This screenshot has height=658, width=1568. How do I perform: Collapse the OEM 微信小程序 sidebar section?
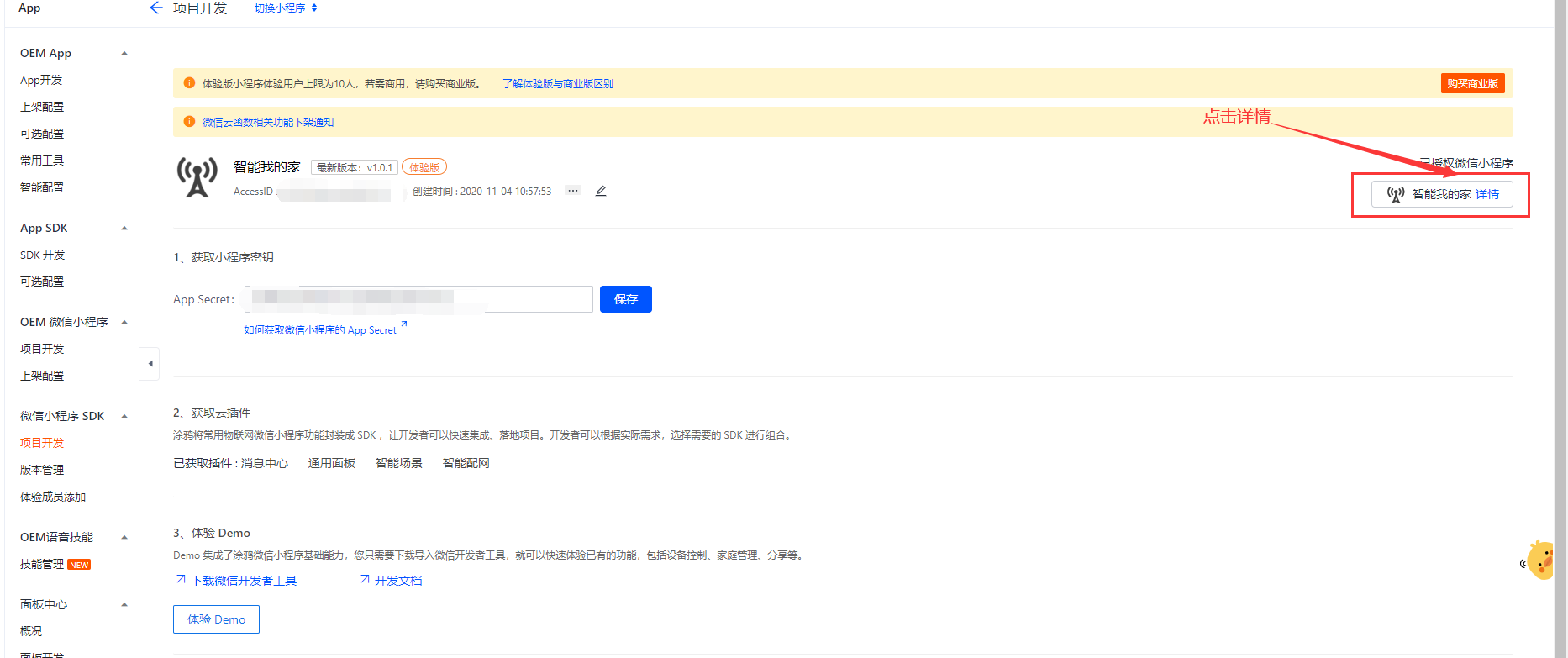[x=124, y=322]
